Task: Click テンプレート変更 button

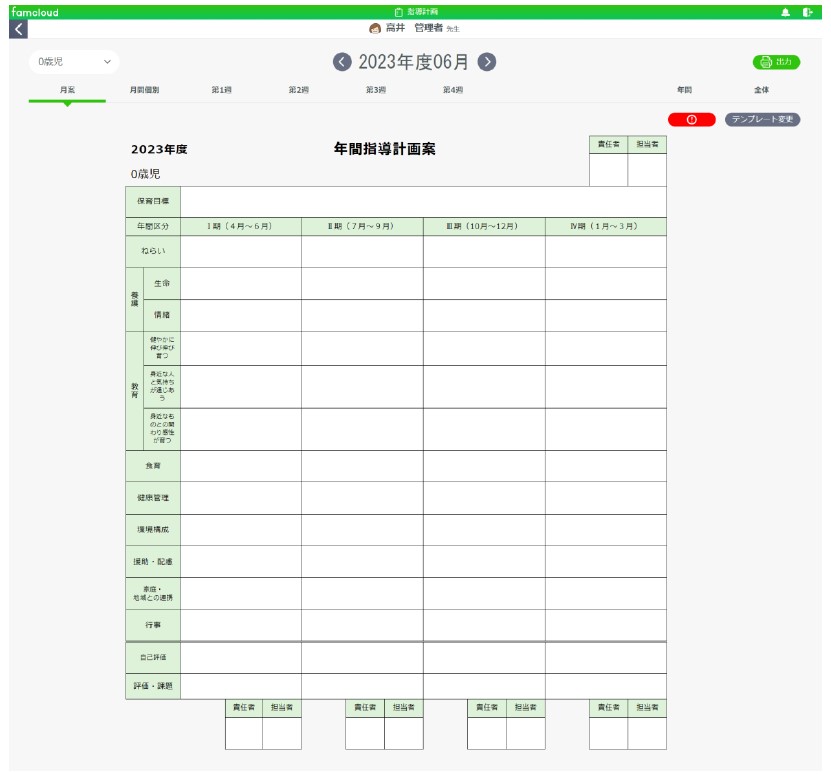Action: pos(762,120)
